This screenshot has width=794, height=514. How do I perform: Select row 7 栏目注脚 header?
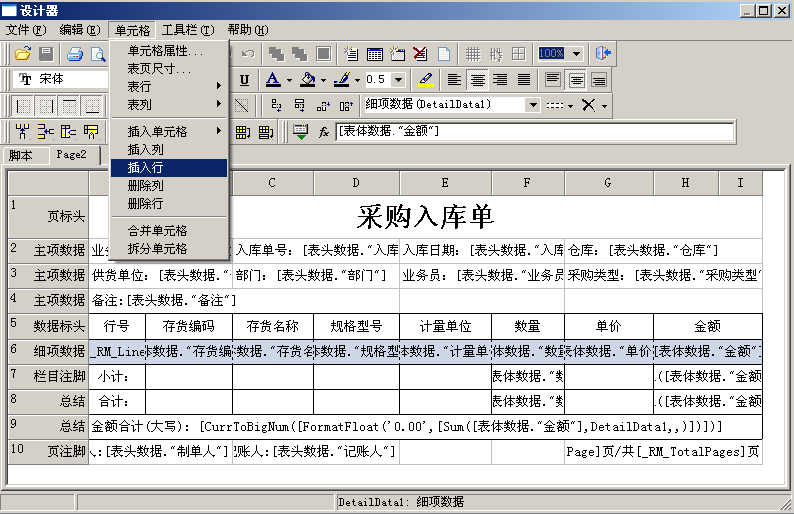(x=48, y=376)
